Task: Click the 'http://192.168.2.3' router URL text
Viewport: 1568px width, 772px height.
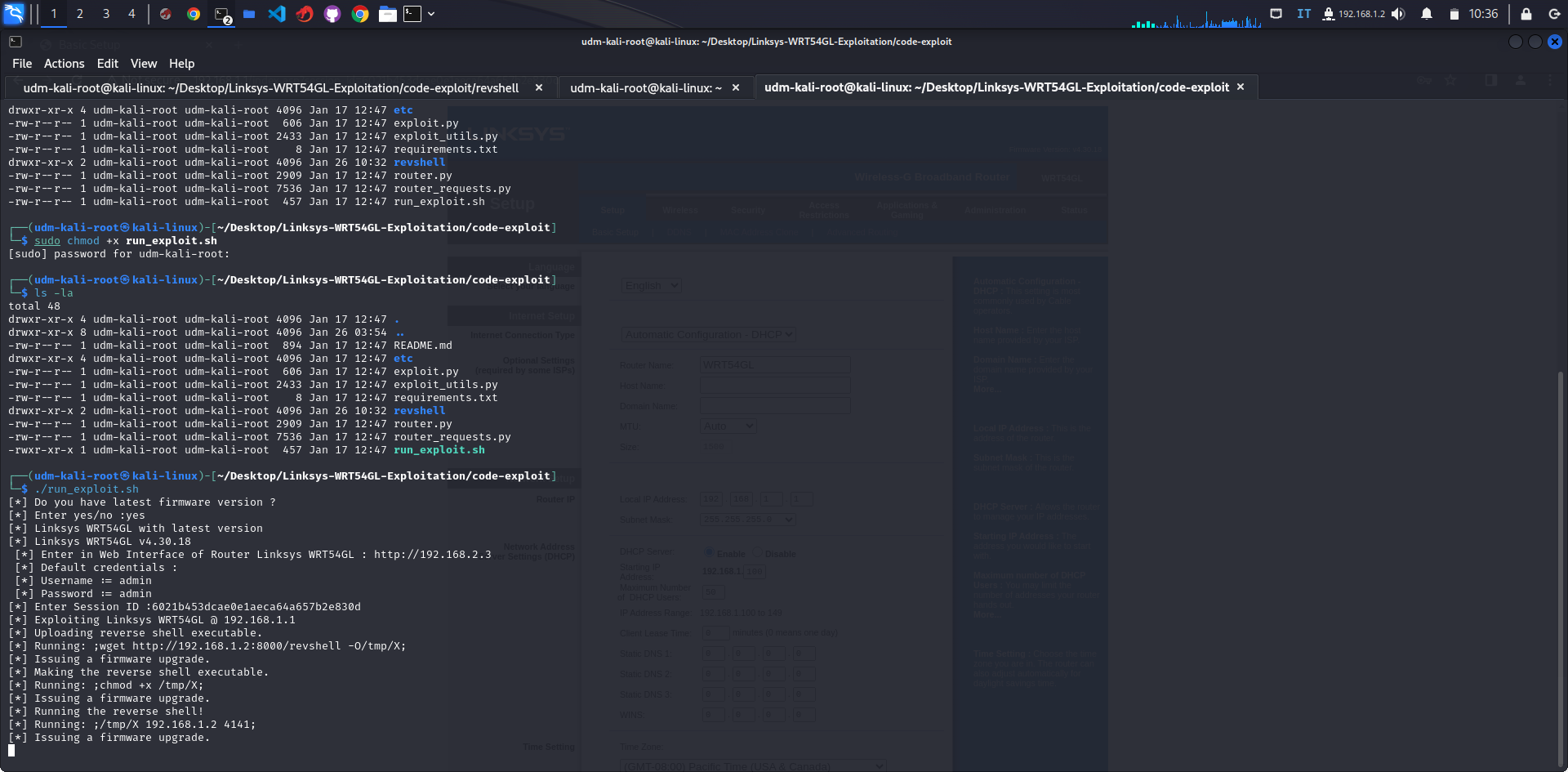Action: click(433, 555)
